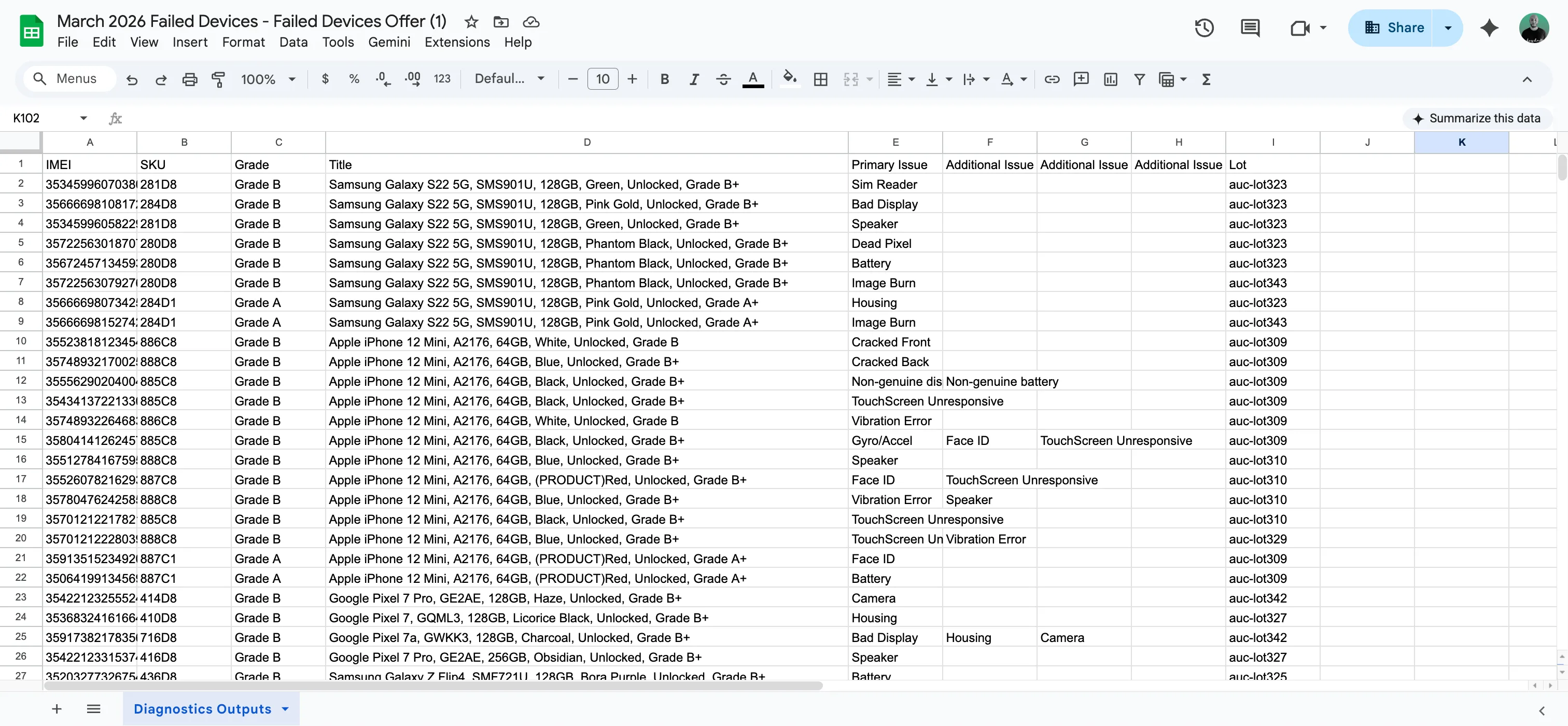This screenshot has width=1568, height=726.
Task: Format as percent
Action: pos(354,79)
